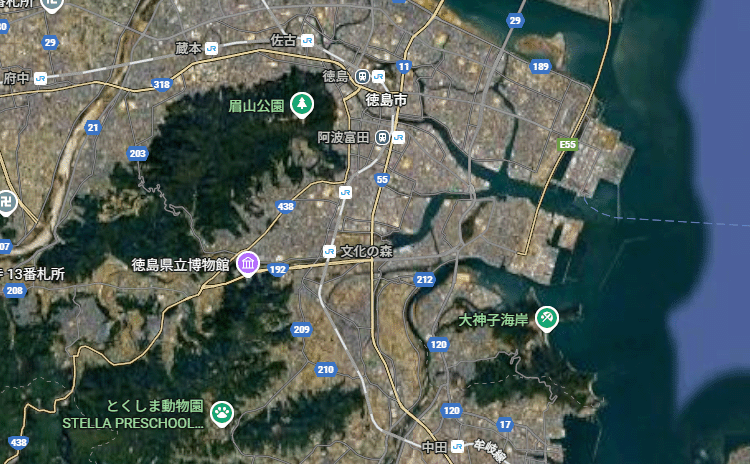Screen dimensions: 750x464
Task: Click the green E55 expressway shield
Action: (x=568, y=144)
